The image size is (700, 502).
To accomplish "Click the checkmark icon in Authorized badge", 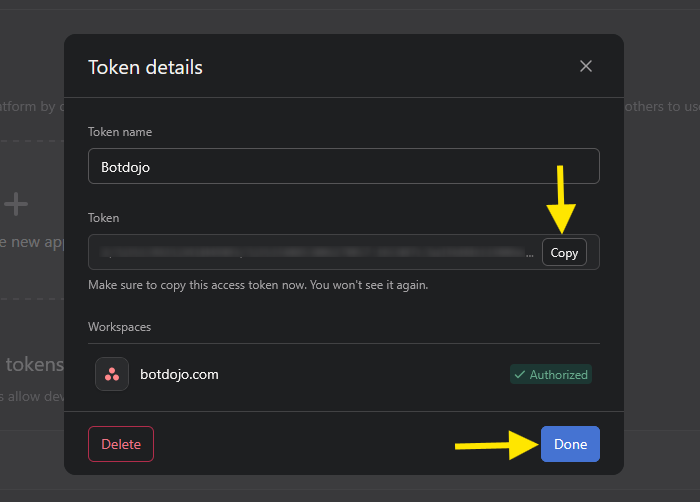I will (519, 374).
